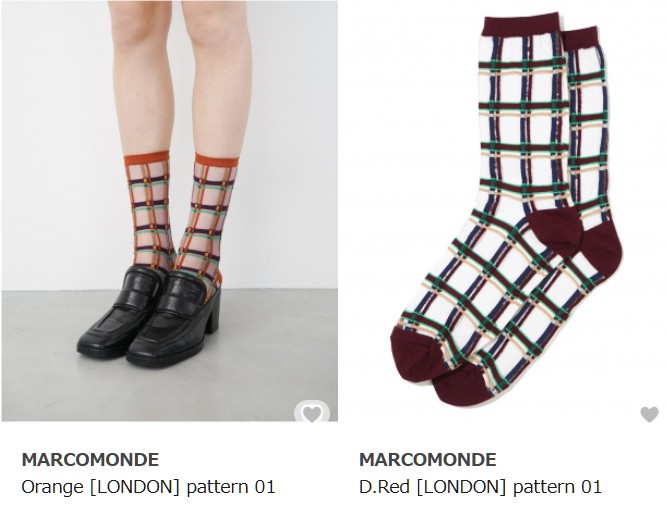Click the dark red heel of the front sock
Screen dimensions: 667x511
(555, 232)
